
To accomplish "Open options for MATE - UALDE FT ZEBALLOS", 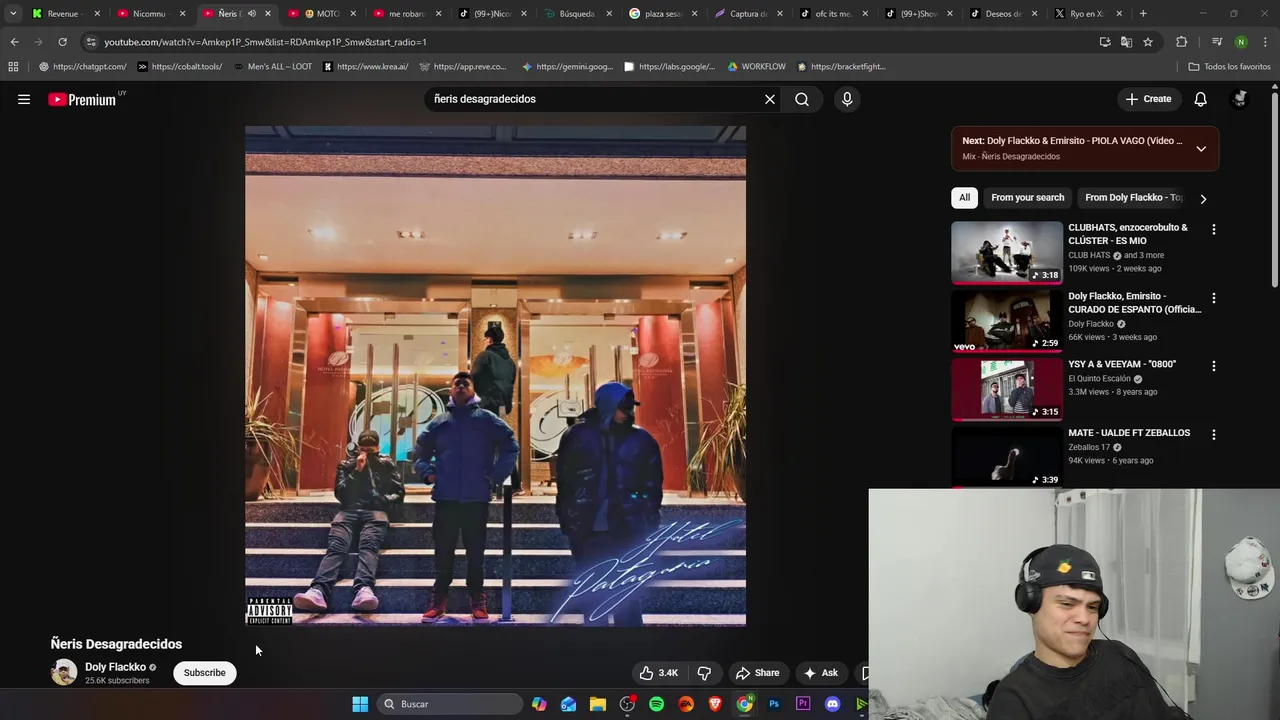I will [x=1214, y=435].
